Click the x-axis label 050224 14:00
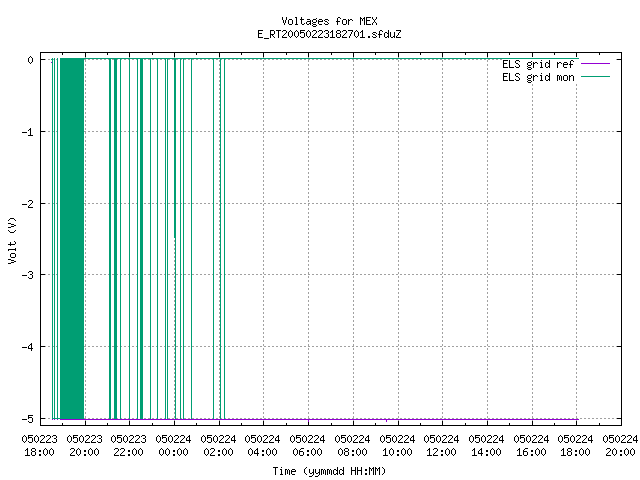The height and width of the screenshot is (480, 640). (x=486, y=446)
